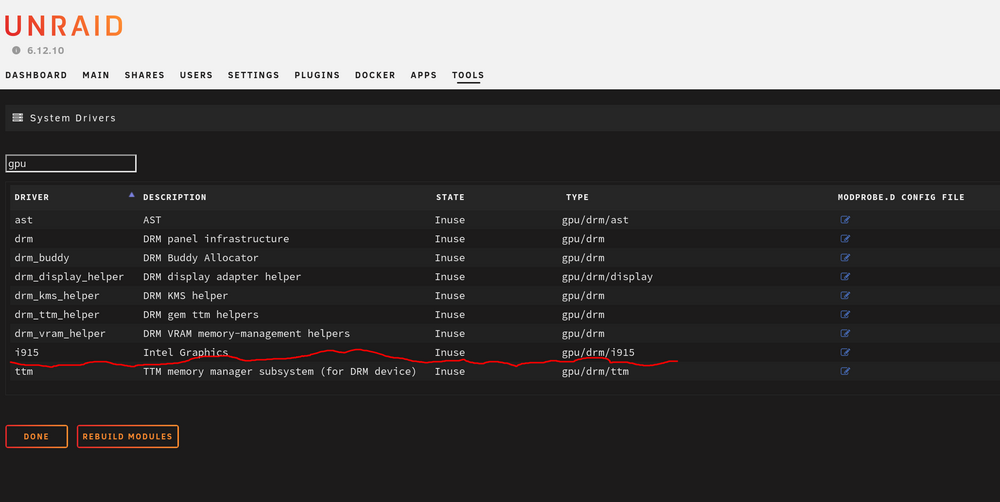
Task: Open the Apps tab
Action: pyautogui.click(x=423, y=75)
